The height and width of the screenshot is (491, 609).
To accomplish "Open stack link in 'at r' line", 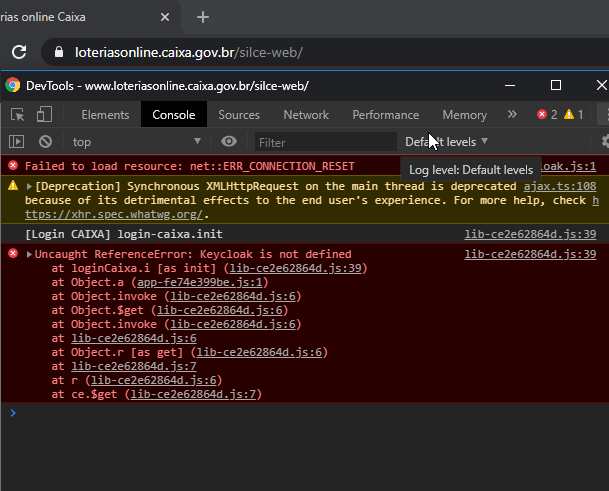I will click(x=153, y=380).
